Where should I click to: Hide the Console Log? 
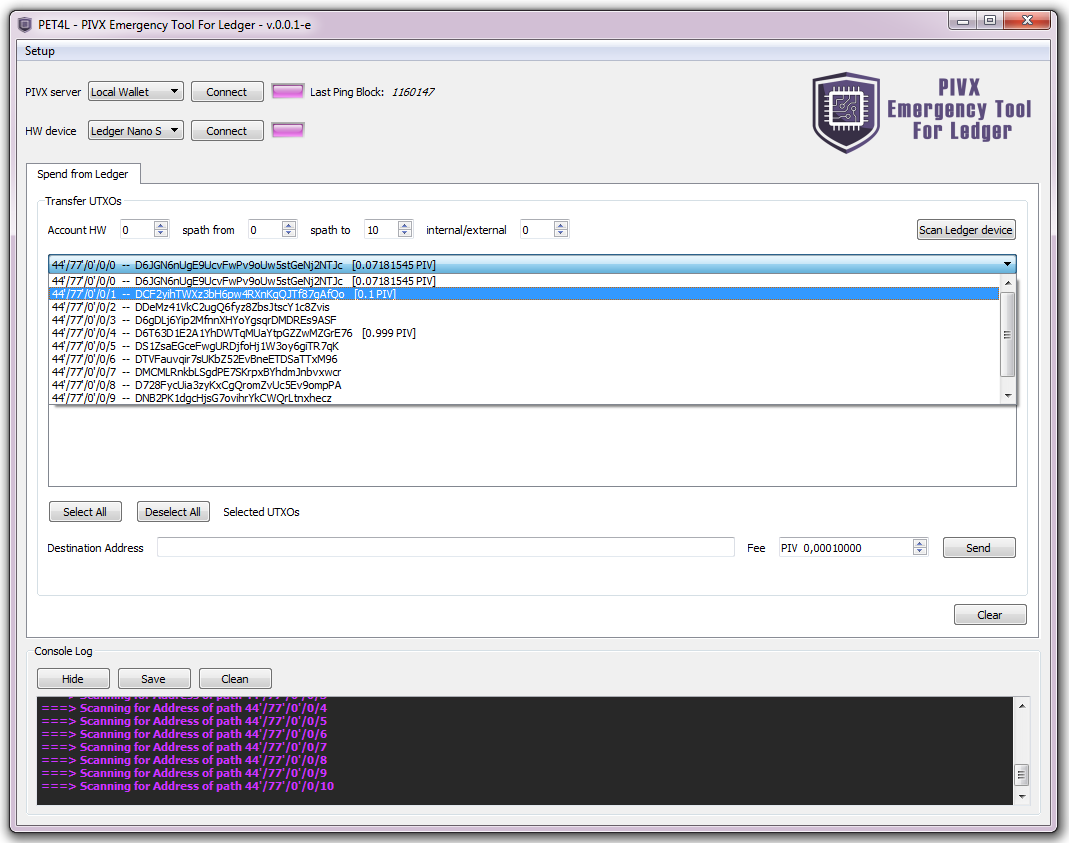click(73, 678)
